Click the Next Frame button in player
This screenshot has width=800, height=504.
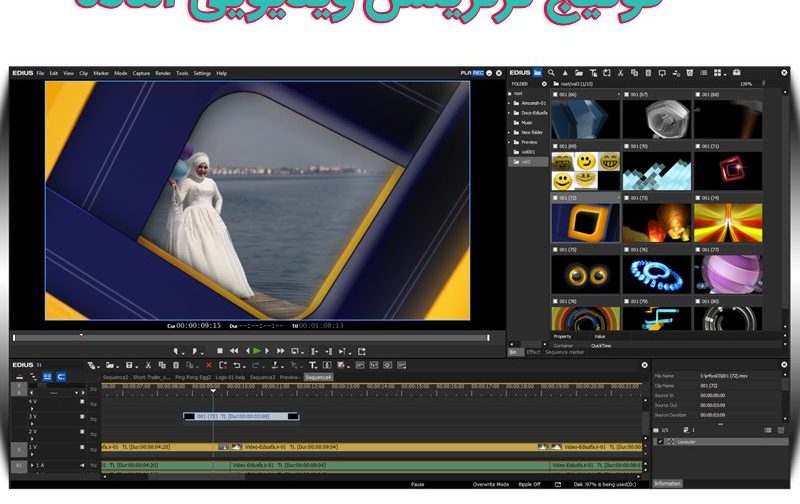(x=267, y=351)
